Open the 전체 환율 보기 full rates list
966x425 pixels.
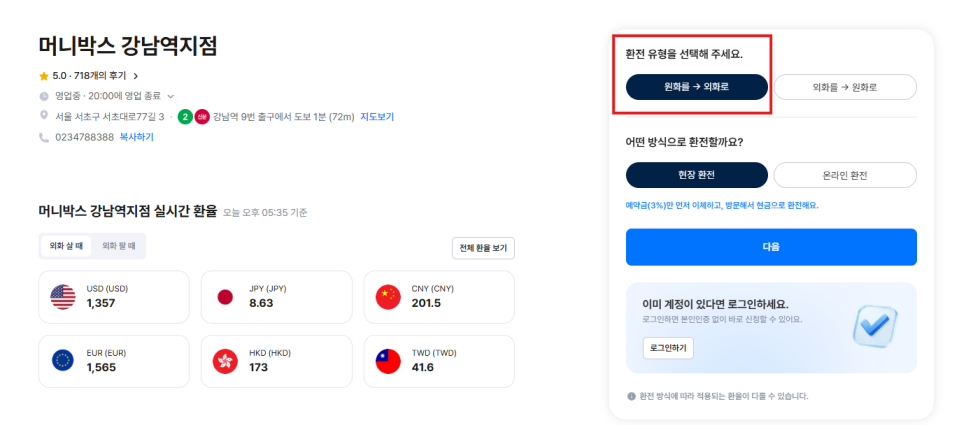click(x=483, y=248)
